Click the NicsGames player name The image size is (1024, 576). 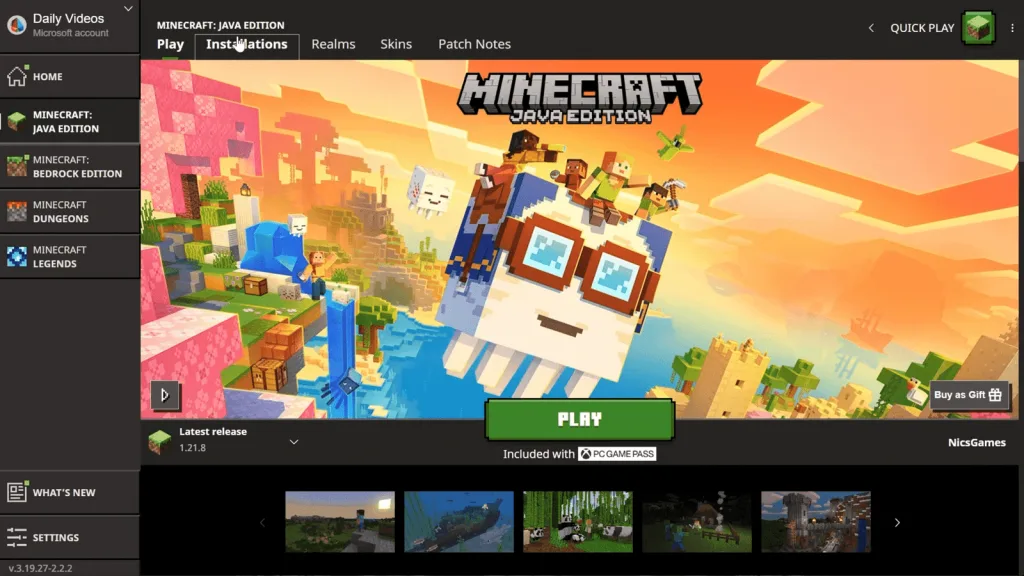click(x=976, y=443)
